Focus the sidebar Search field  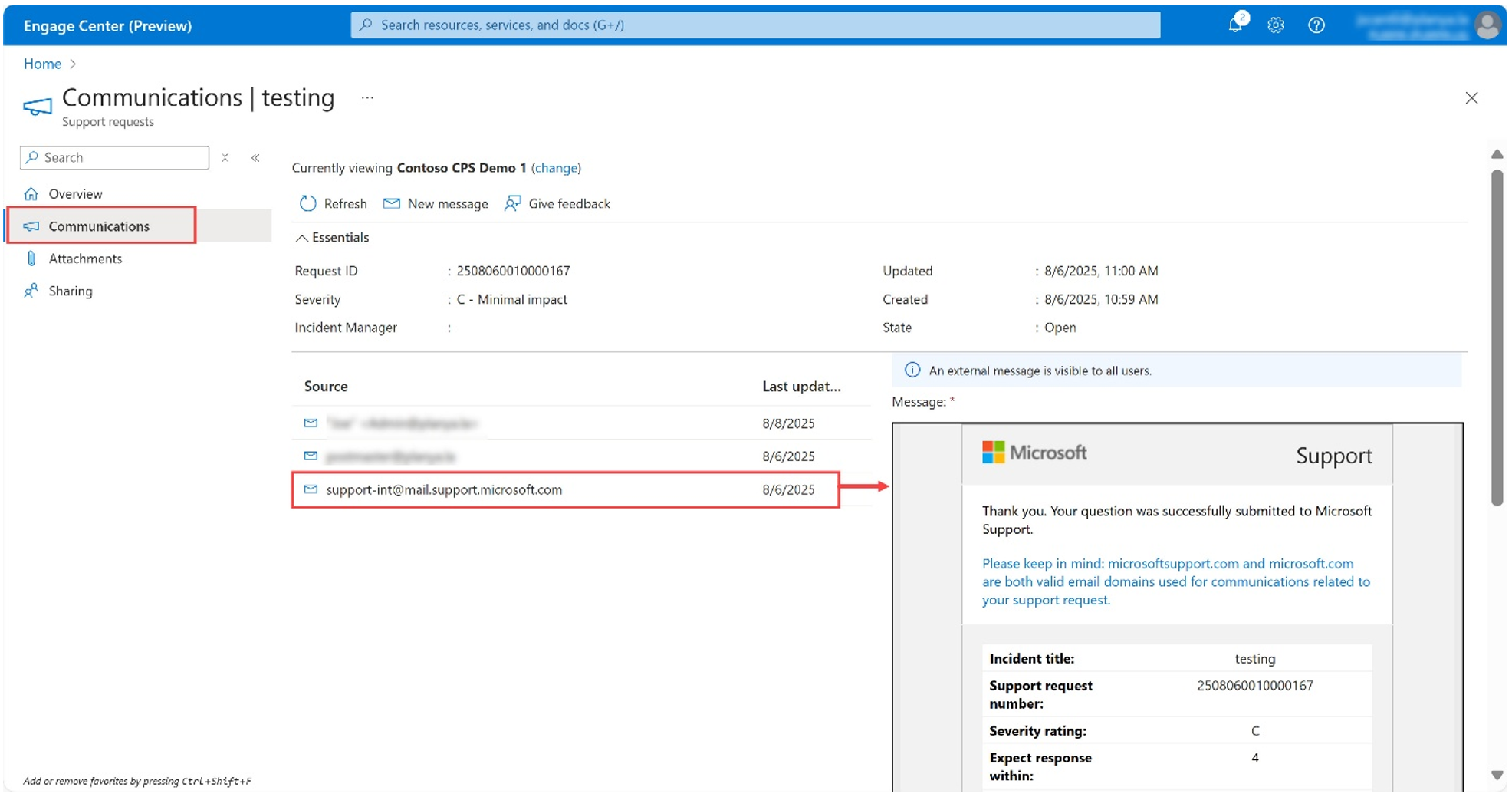(114, 157)
